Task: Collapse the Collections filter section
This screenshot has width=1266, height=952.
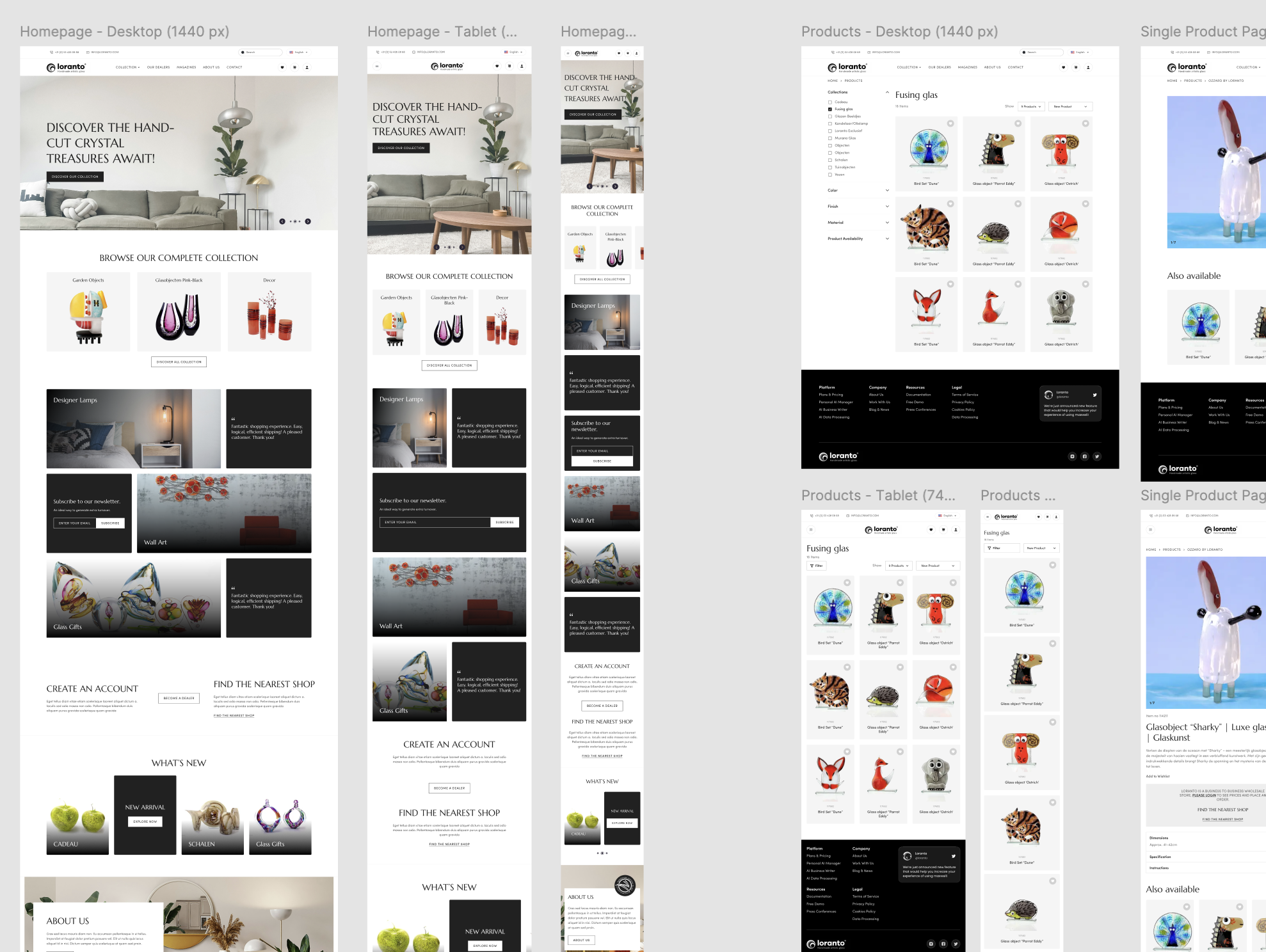Action: (x=887, y=92)
